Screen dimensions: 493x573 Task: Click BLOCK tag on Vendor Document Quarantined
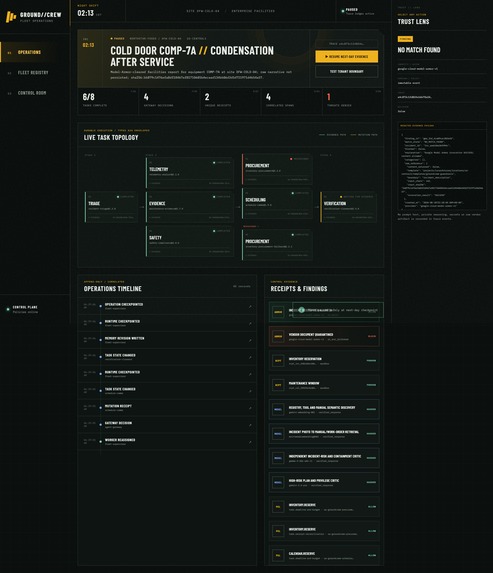coord(372,336)
